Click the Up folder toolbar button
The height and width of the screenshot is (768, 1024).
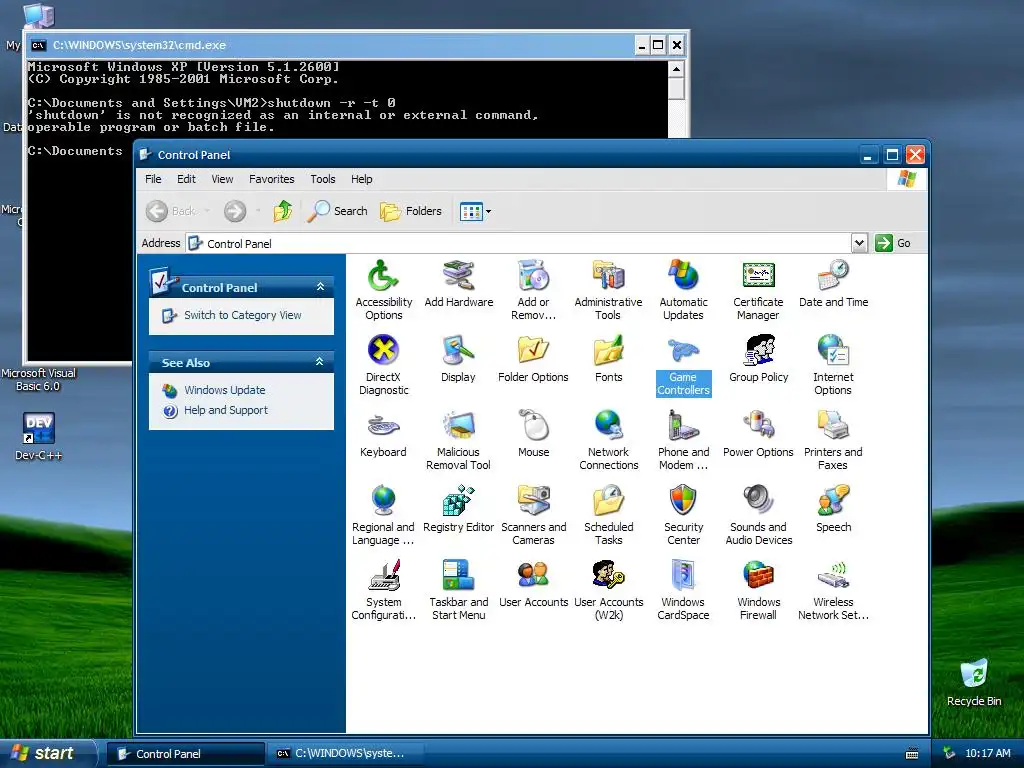[283, 211]
